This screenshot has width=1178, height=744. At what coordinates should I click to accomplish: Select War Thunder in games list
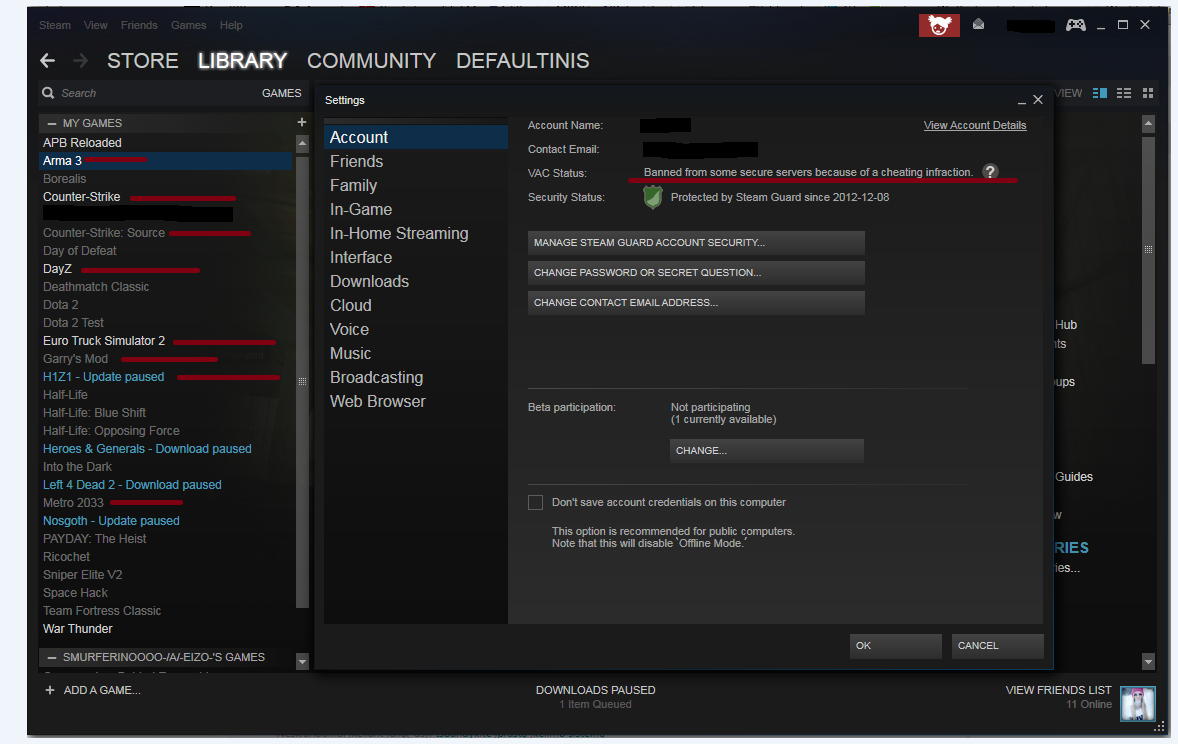(x=77, y=629)
